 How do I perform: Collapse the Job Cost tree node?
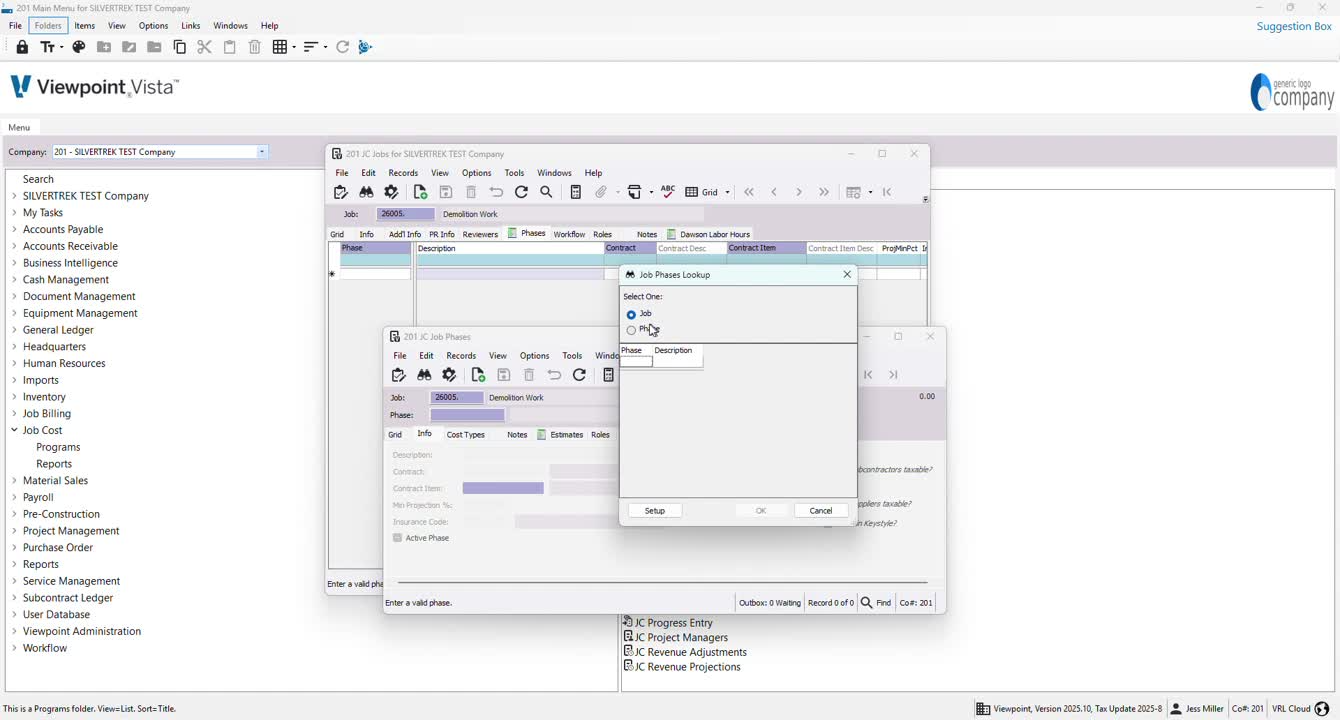point(14,430)
